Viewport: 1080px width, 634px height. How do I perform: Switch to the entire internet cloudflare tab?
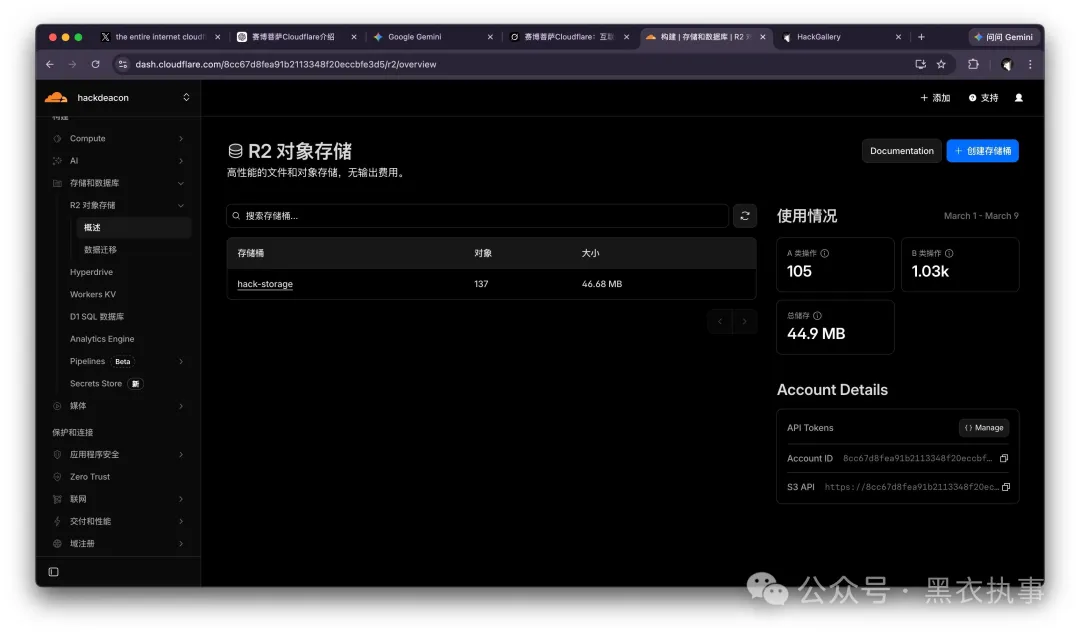coord(160,37)
